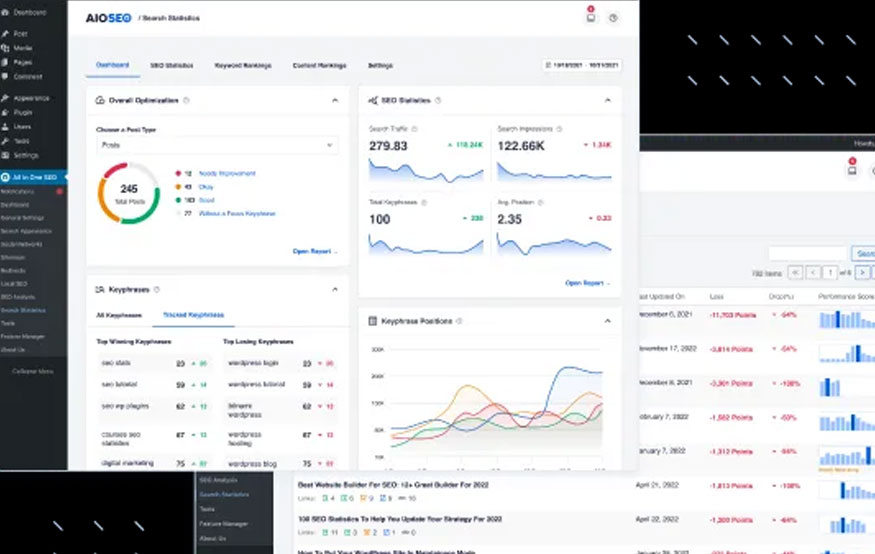
Task: Show the info tooltip beside Keyphrases heading
Action: 157,290
